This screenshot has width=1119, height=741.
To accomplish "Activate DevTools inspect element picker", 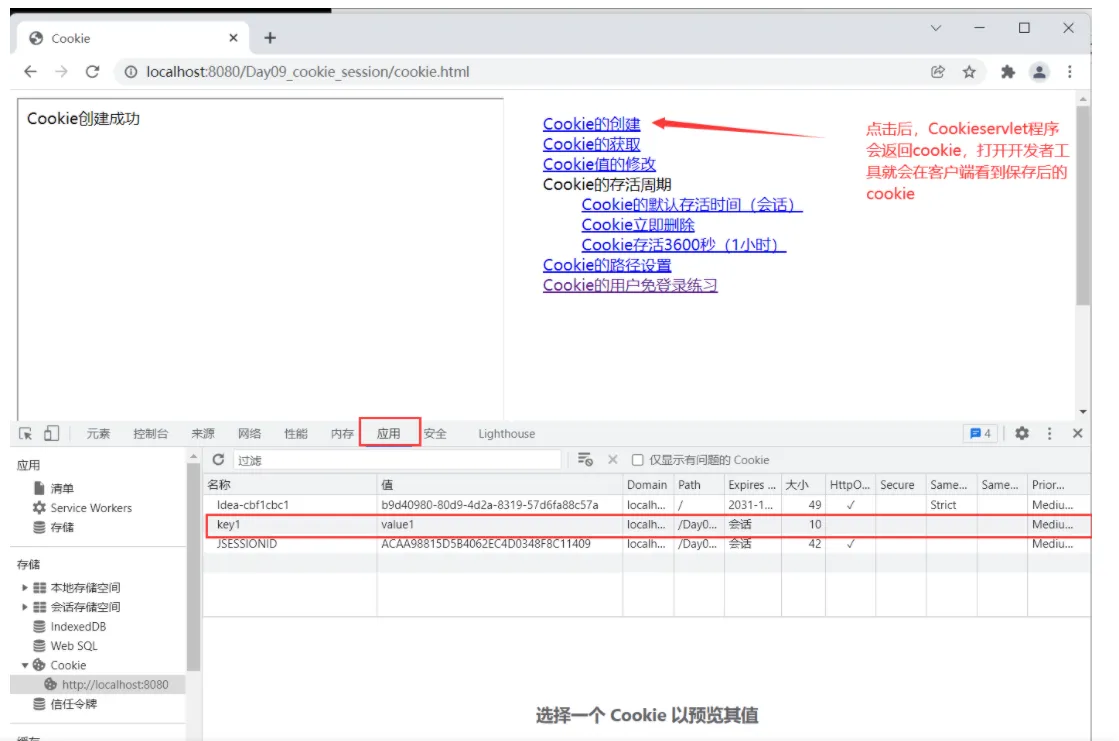I will [26, 433].
